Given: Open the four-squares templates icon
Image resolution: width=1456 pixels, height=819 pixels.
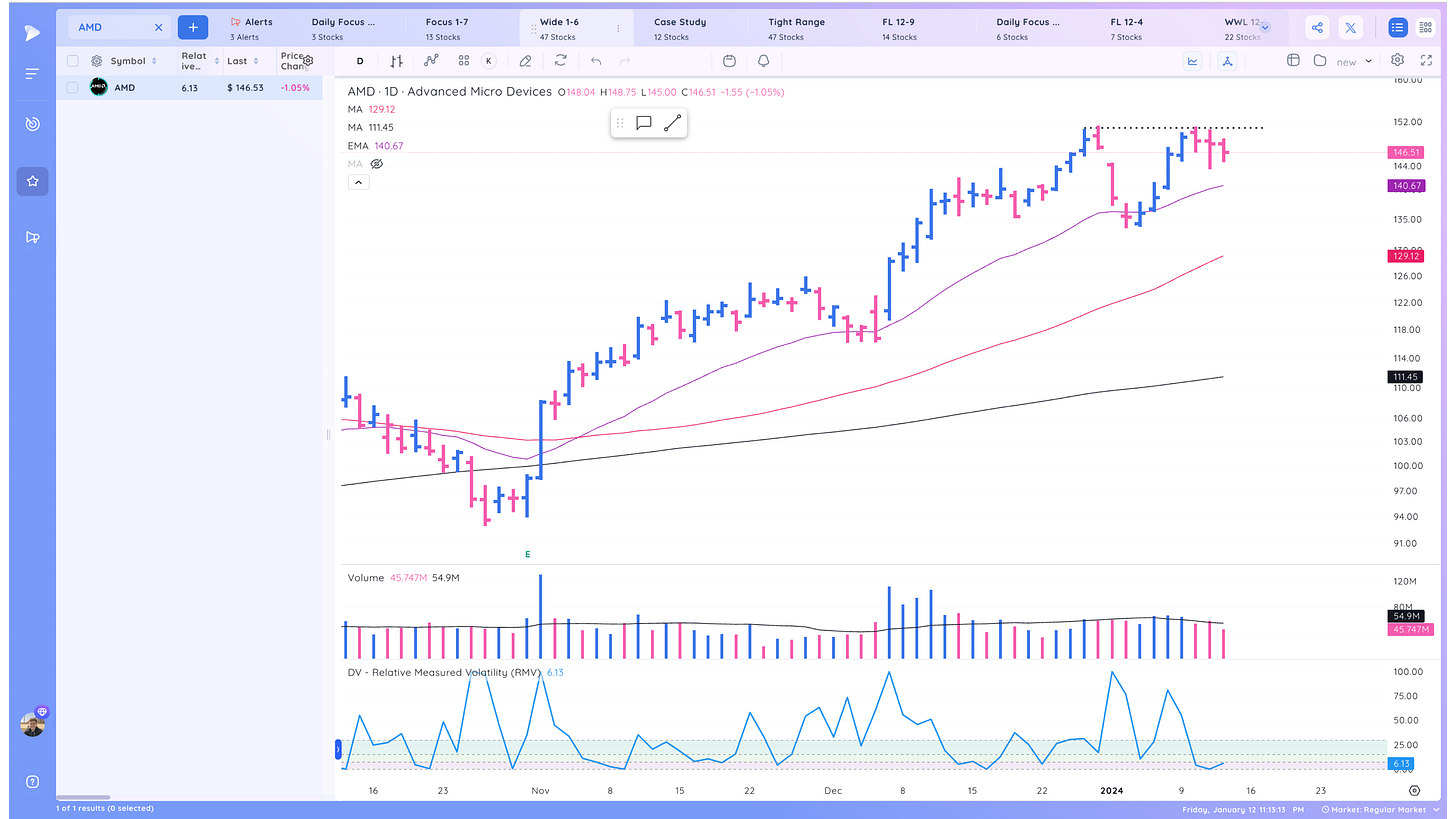Looking at the screenshot, I should tap(464, 61).
